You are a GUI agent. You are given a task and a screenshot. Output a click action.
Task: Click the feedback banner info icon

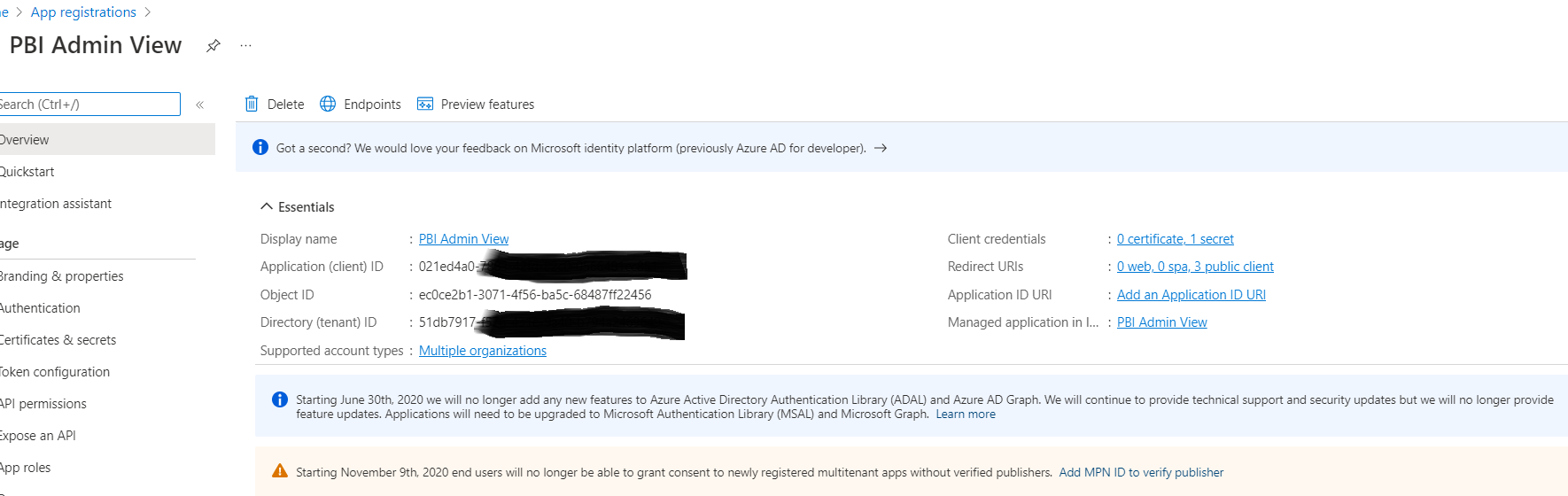tap(260, 147)
